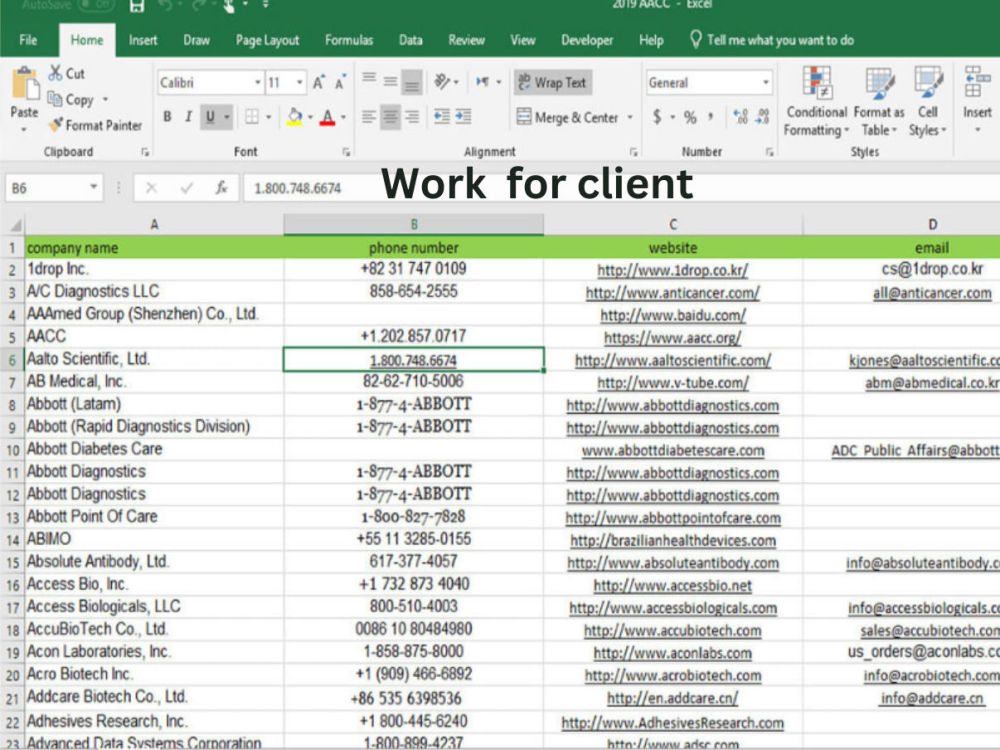Open Cell Styles gallery
1000x750 pixels.
click(927, 102)
